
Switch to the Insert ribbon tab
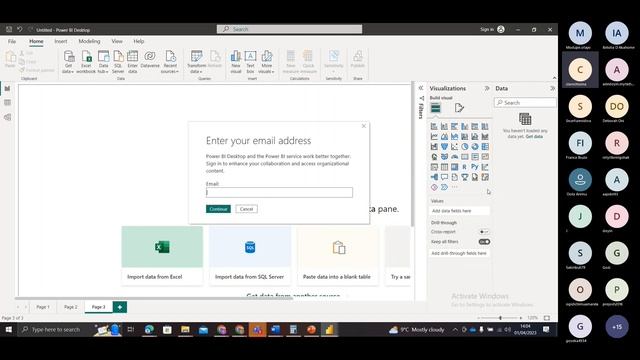coord(61,41)
